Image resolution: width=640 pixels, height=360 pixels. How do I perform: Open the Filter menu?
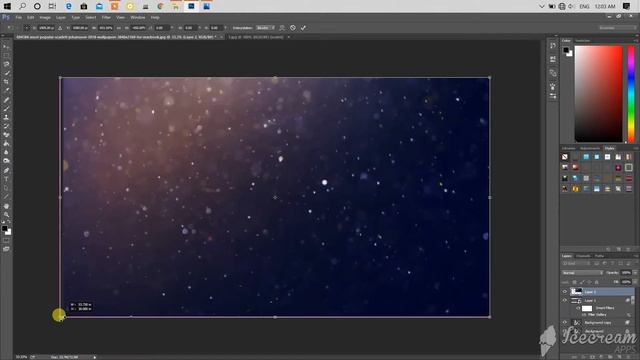[x=106, y=18]
